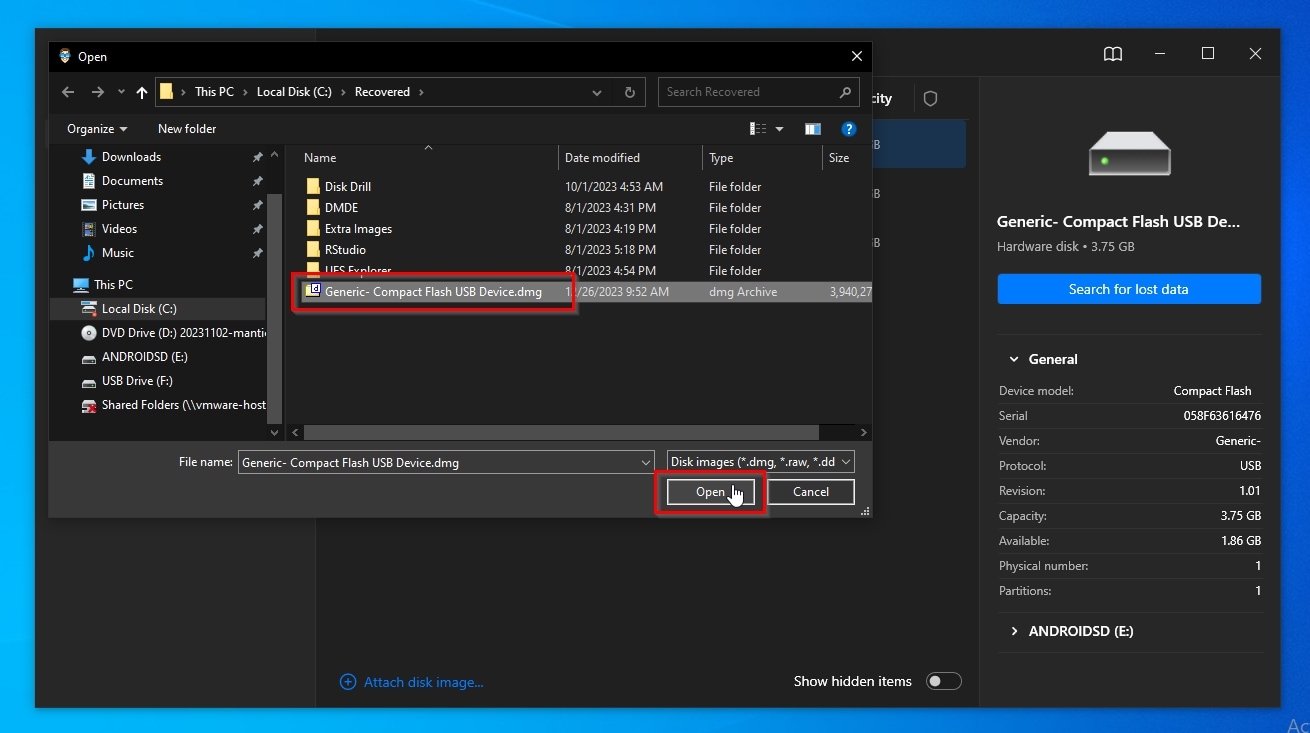This screenshot has width=1310, height=733.
Task: Select DVD Drive (D:) in tree
Action: click(183, 333)
